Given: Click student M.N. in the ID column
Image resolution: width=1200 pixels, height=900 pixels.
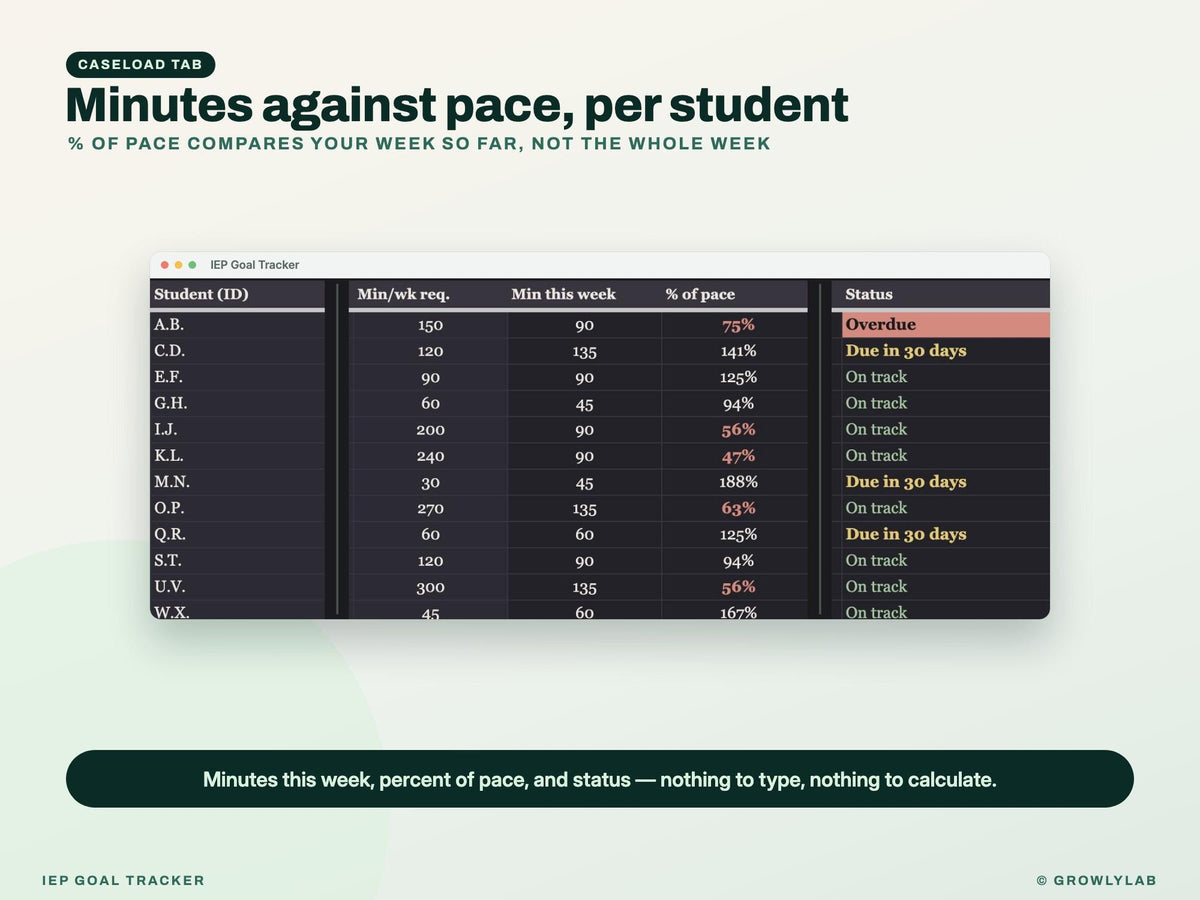Looking at the screenshot, I should [x=237, y=482].
